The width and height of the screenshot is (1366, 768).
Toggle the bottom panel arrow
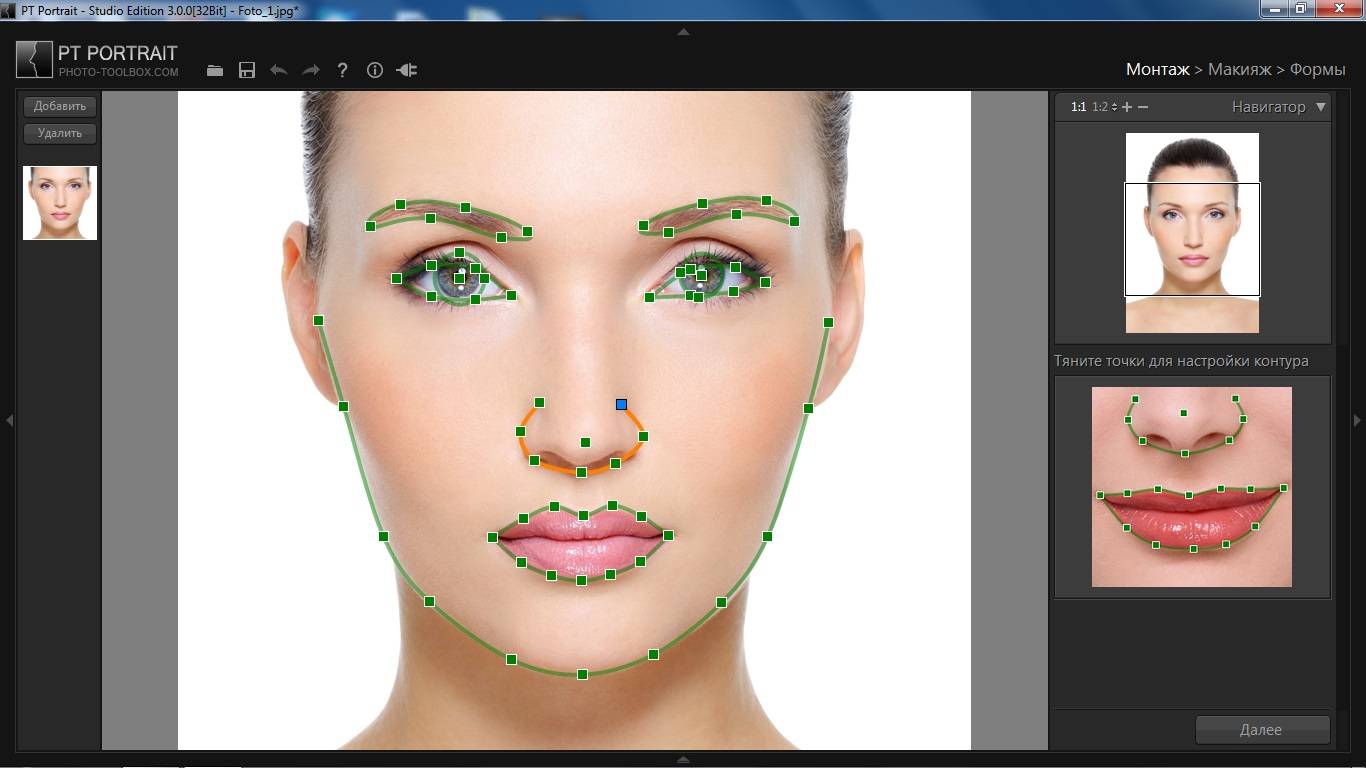coord(683,759)
